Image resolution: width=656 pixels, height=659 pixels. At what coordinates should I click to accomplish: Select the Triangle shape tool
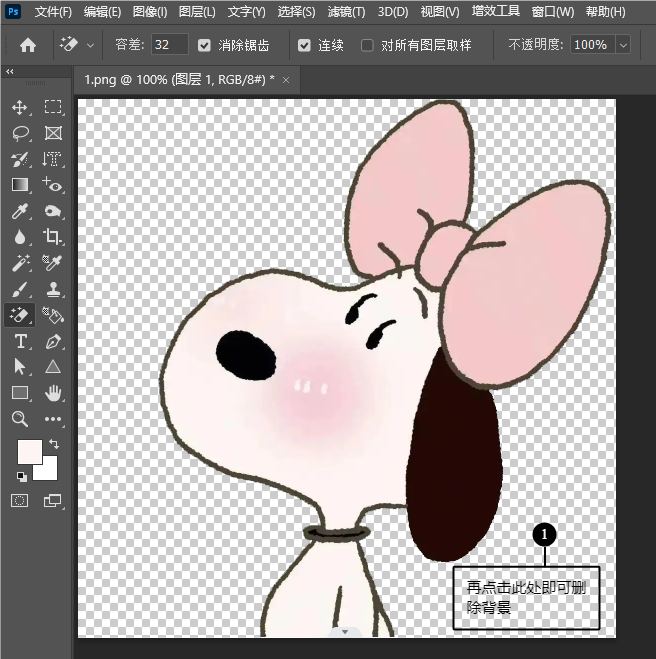pos(53,366)
